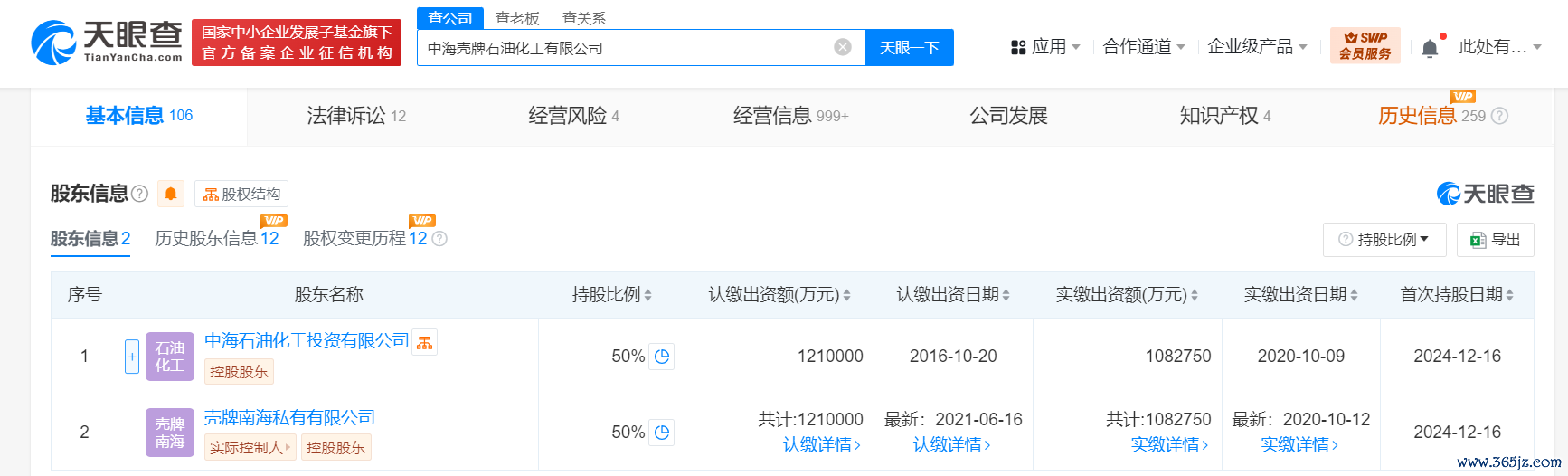Open the 中海石油化工投资有限公司 link
The image size is (1568, 476).
tap(307, 341)
